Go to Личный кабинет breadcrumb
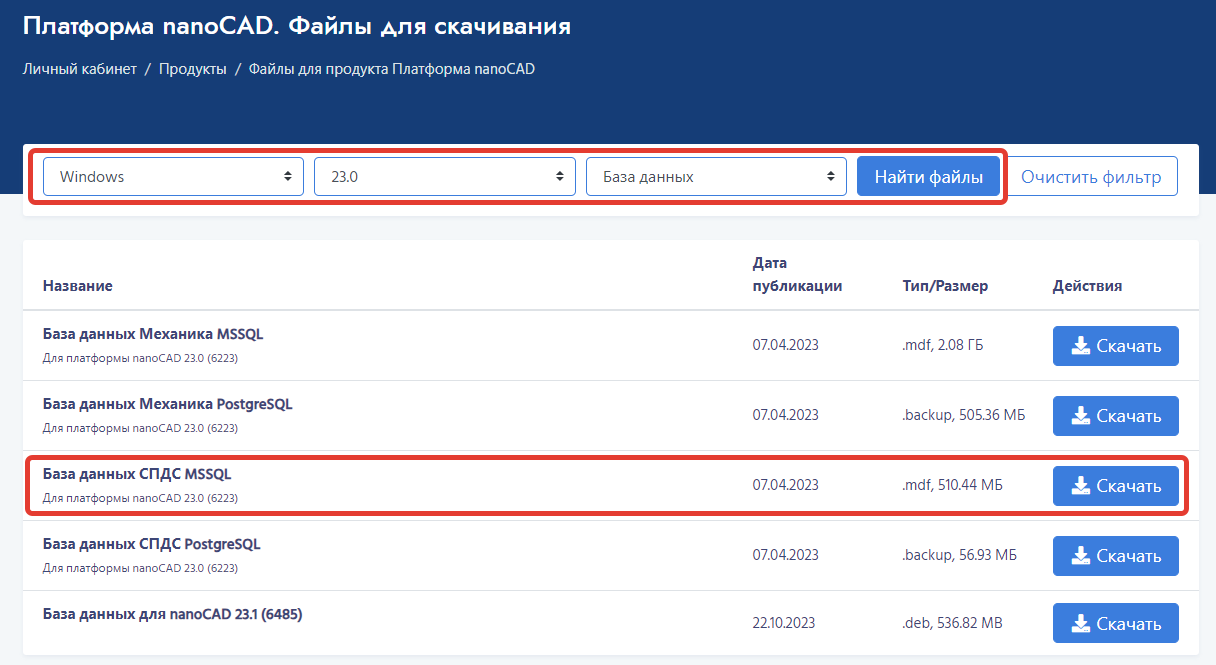1216x665 pixels. click(x=80, y=69)
